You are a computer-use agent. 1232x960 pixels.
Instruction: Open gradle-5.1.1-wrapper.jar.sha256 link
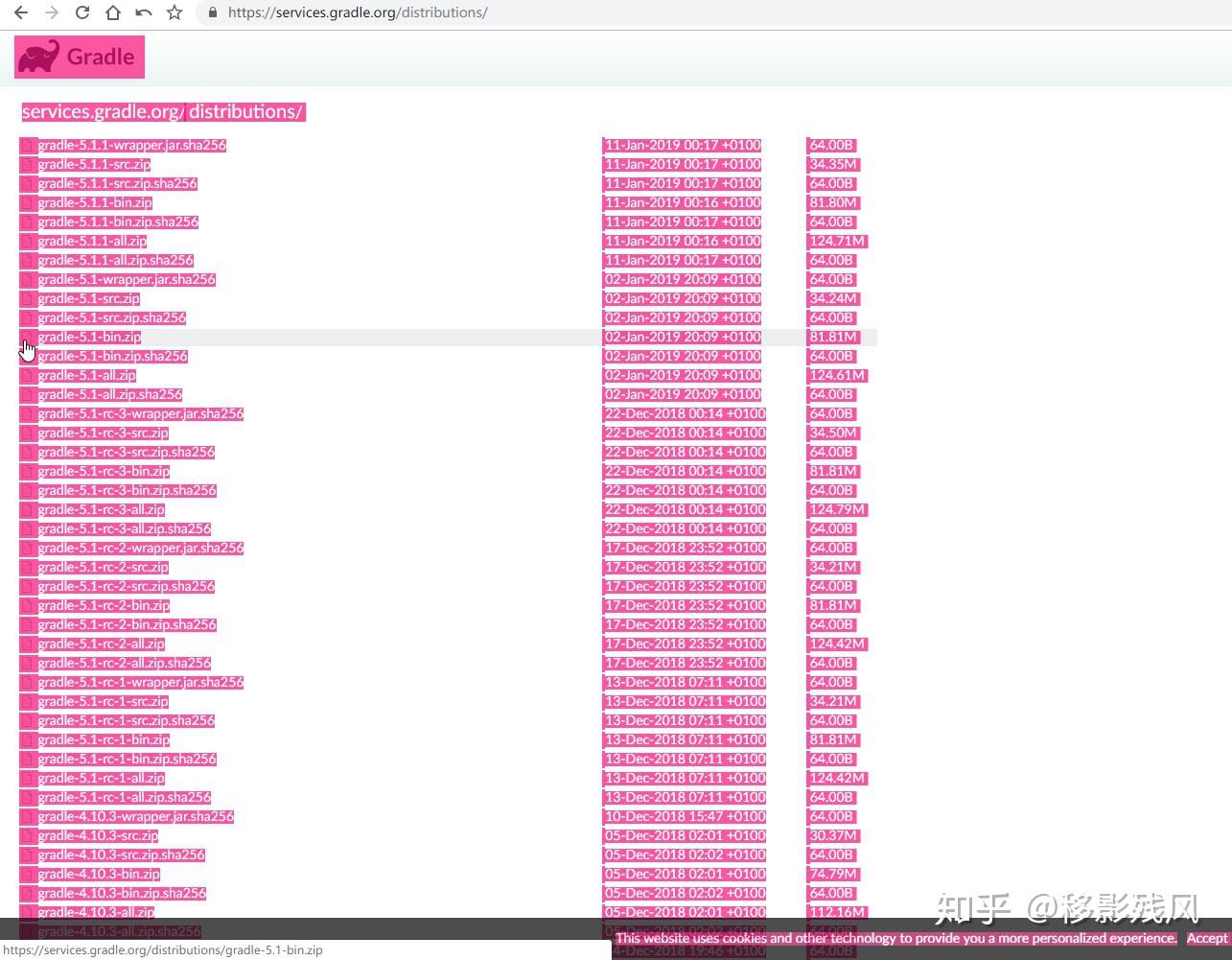click(132, 146)
